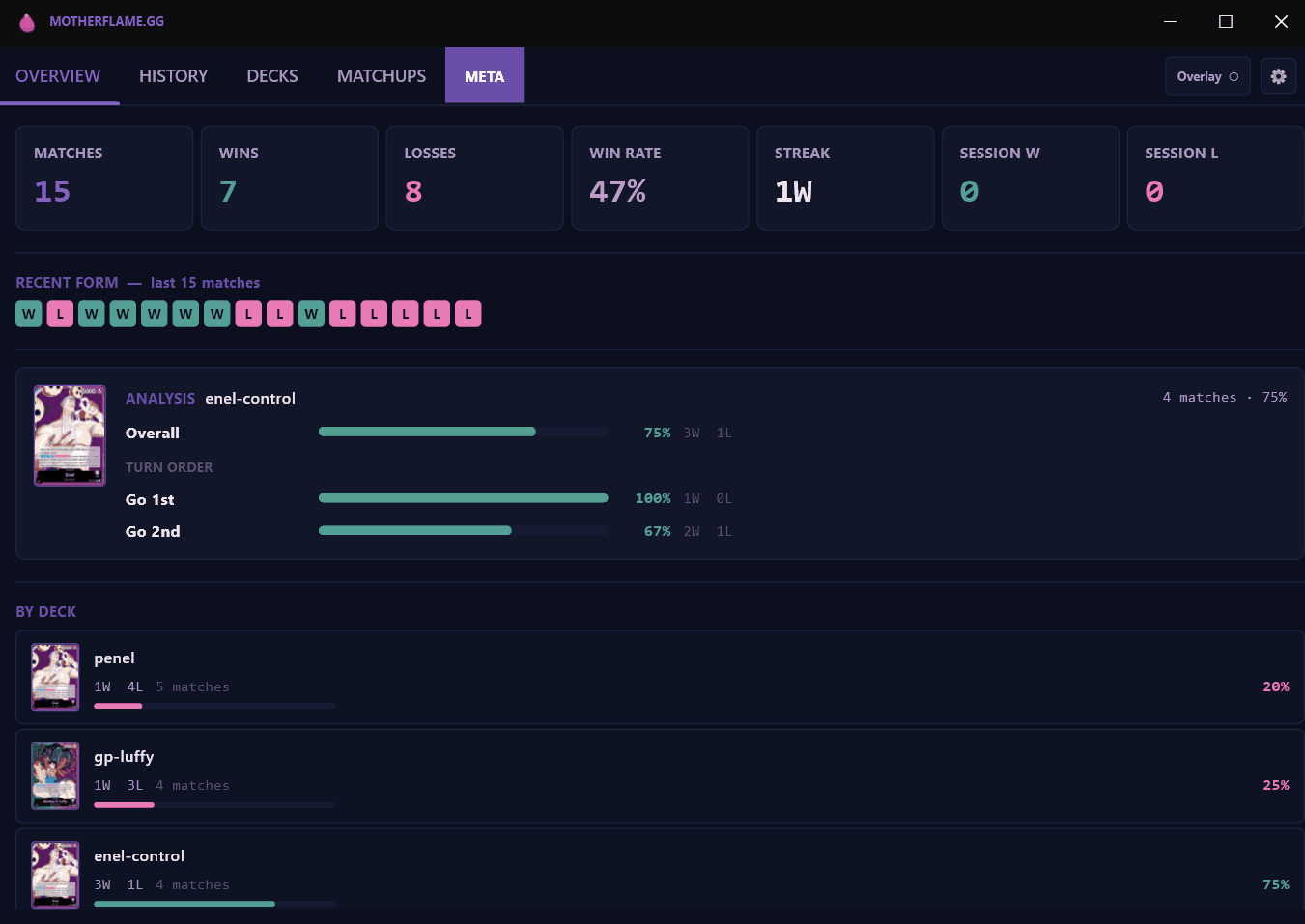The width and height of the screenshot is (1305, 924).
Task: Open the MATCHUPS tab
Action: 381,75
